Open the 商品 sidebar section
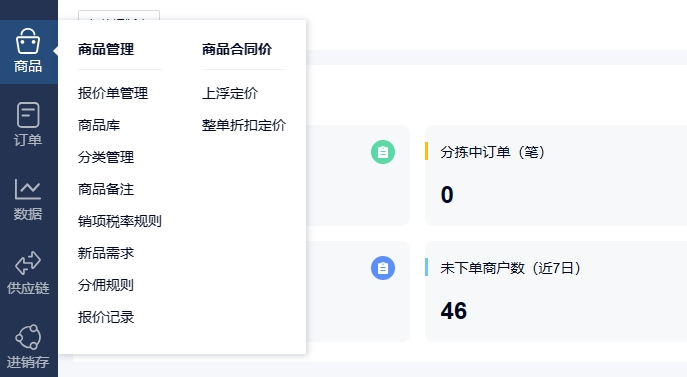The width and height of the screenshot is (687, 377). [28, 51]
